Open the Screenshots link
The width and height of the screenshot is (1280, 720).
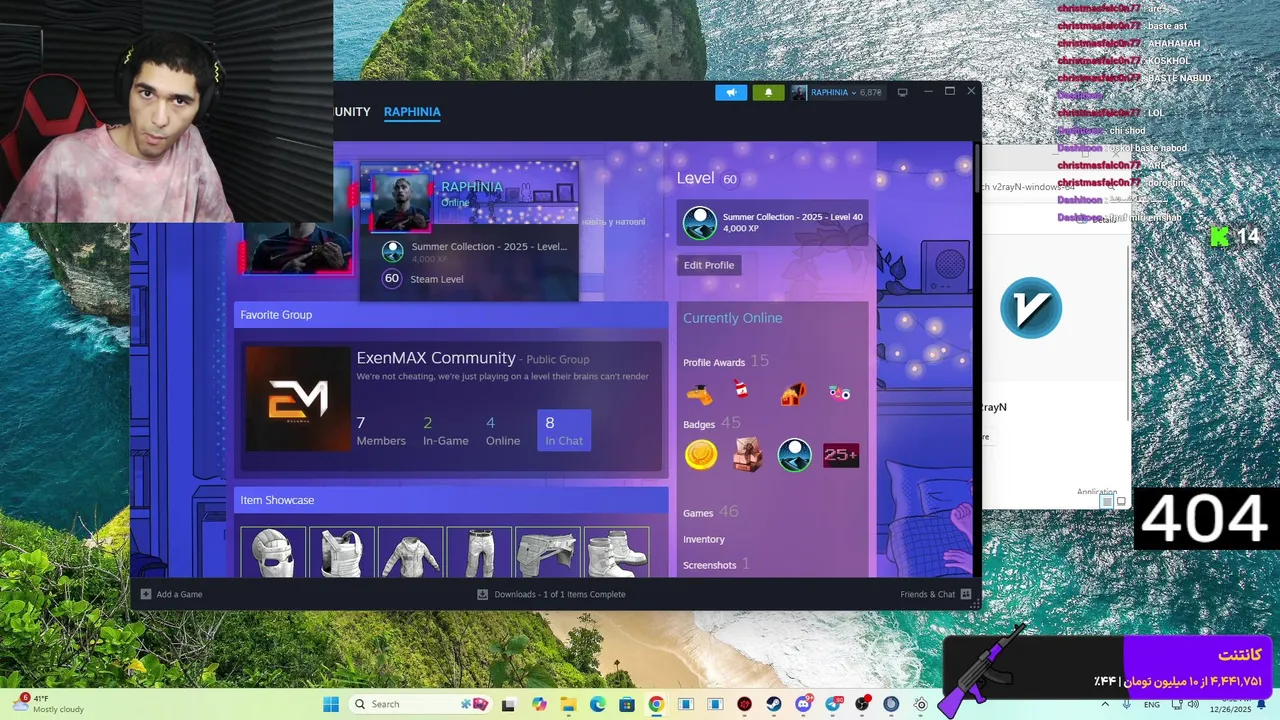716,565
